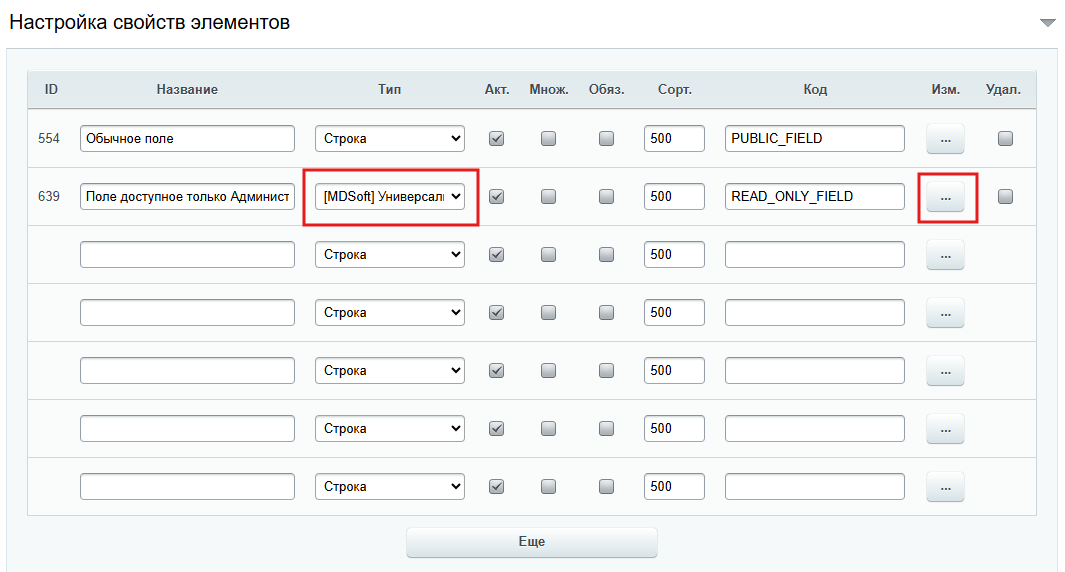
Task: Click the ellipsis button in fourth row
Action: click(x=945, y=313)
